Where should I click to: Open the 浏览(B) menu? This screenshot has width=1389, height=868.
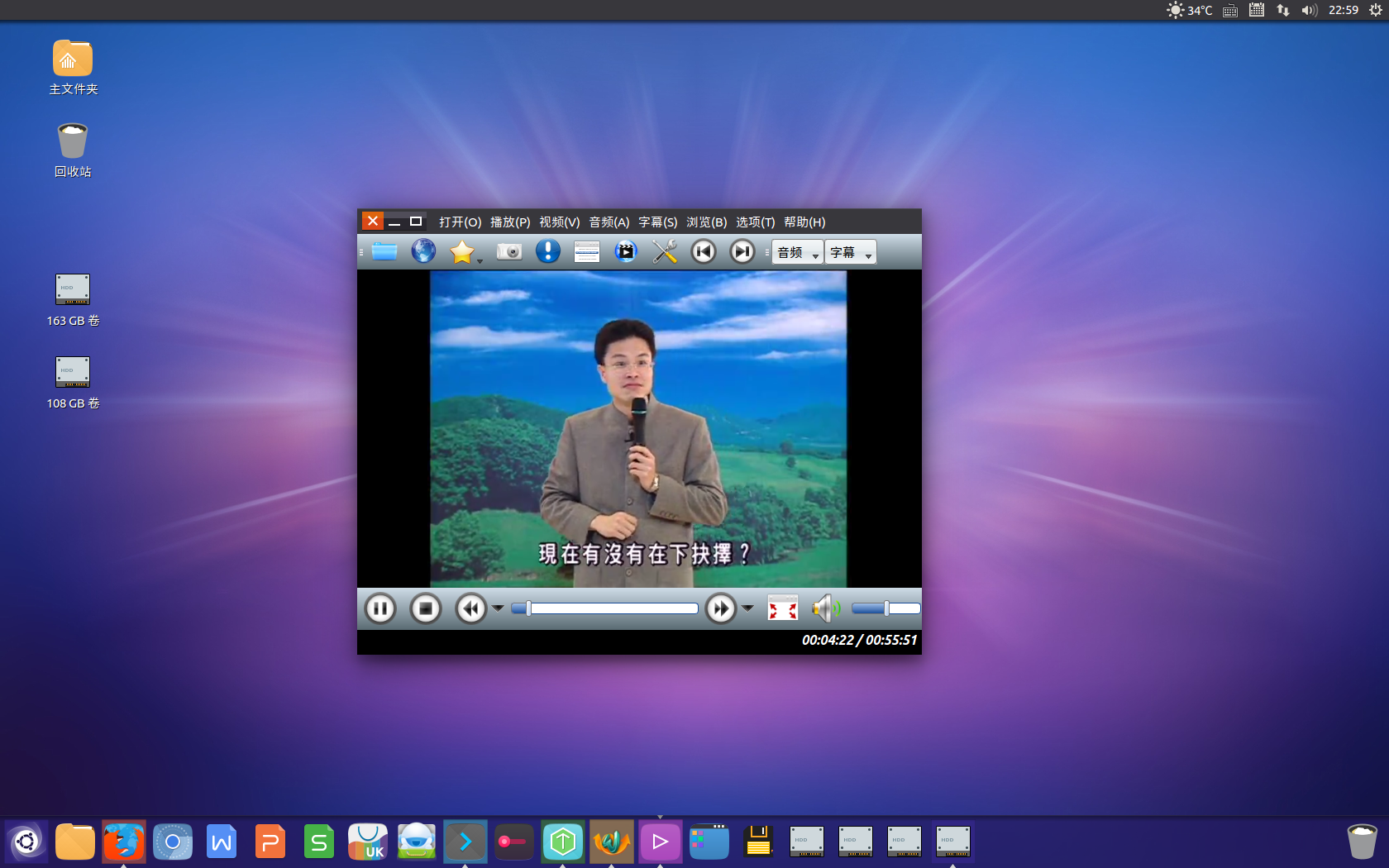707,222
